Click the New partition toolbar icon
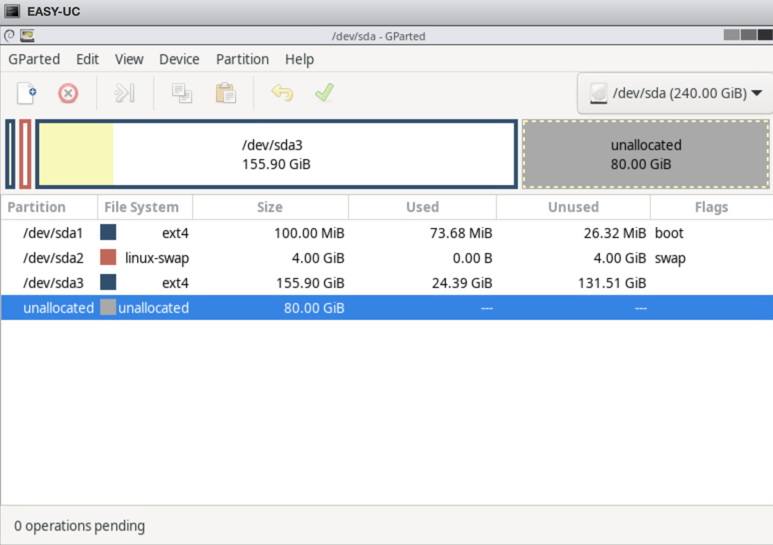Viewport: 773px width, 545px height. (27, 94)
